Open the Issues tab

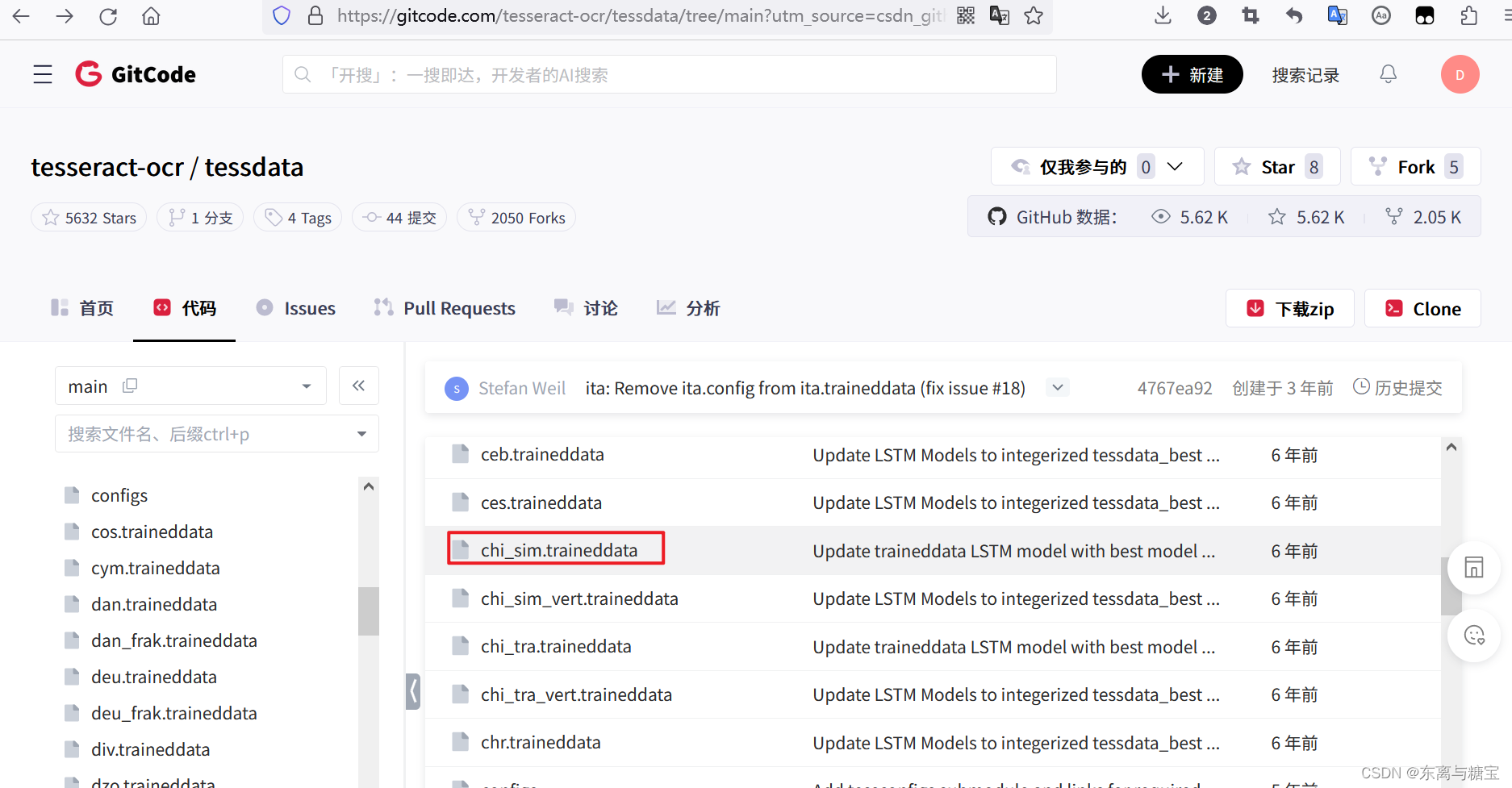[x=295, y=308]
